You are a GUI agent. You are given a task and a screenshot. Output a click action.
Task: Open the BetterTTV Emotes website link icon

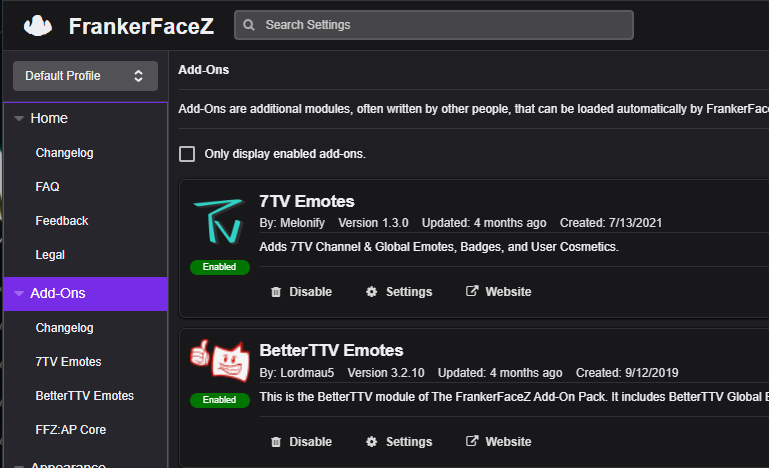click(x=472, y=442)
